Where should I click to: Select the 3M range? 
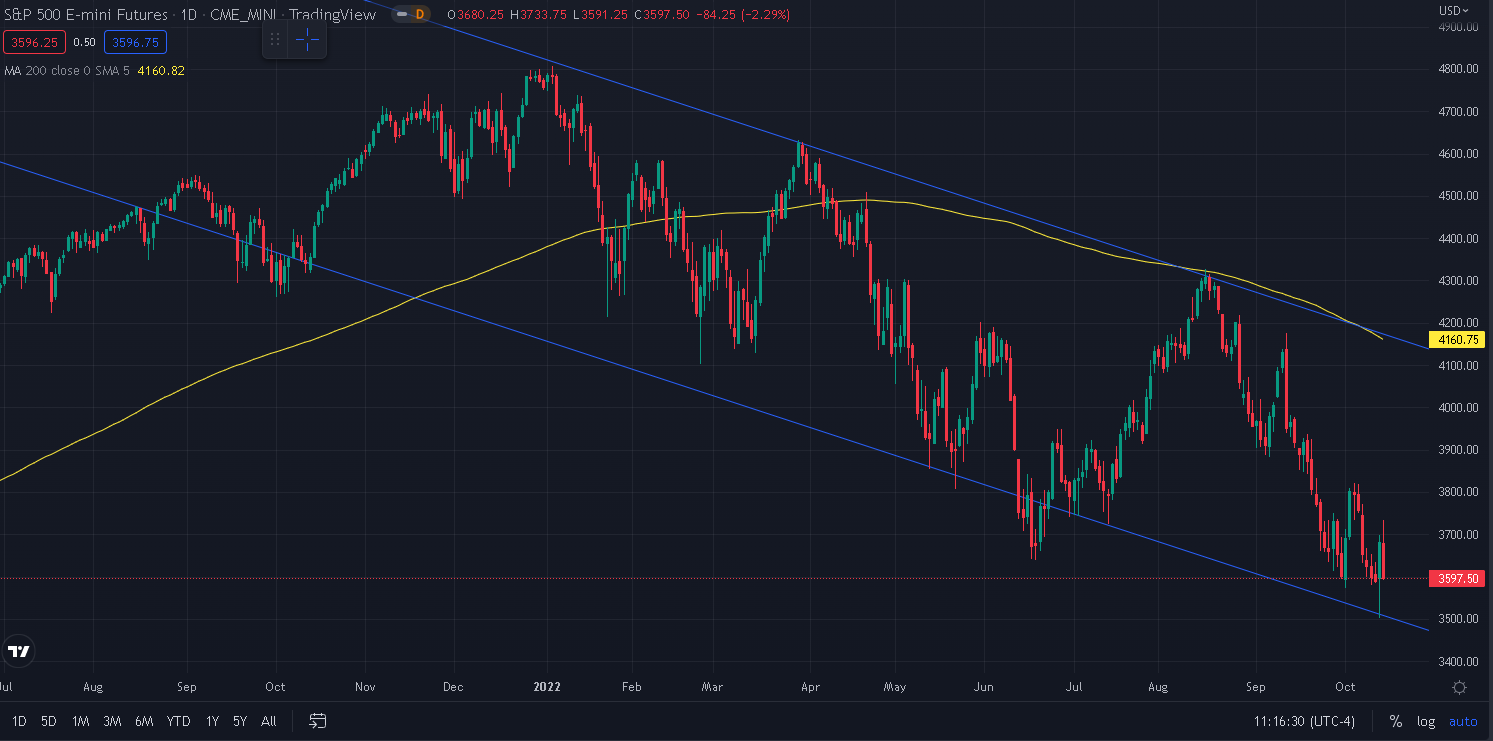point(112,721)
